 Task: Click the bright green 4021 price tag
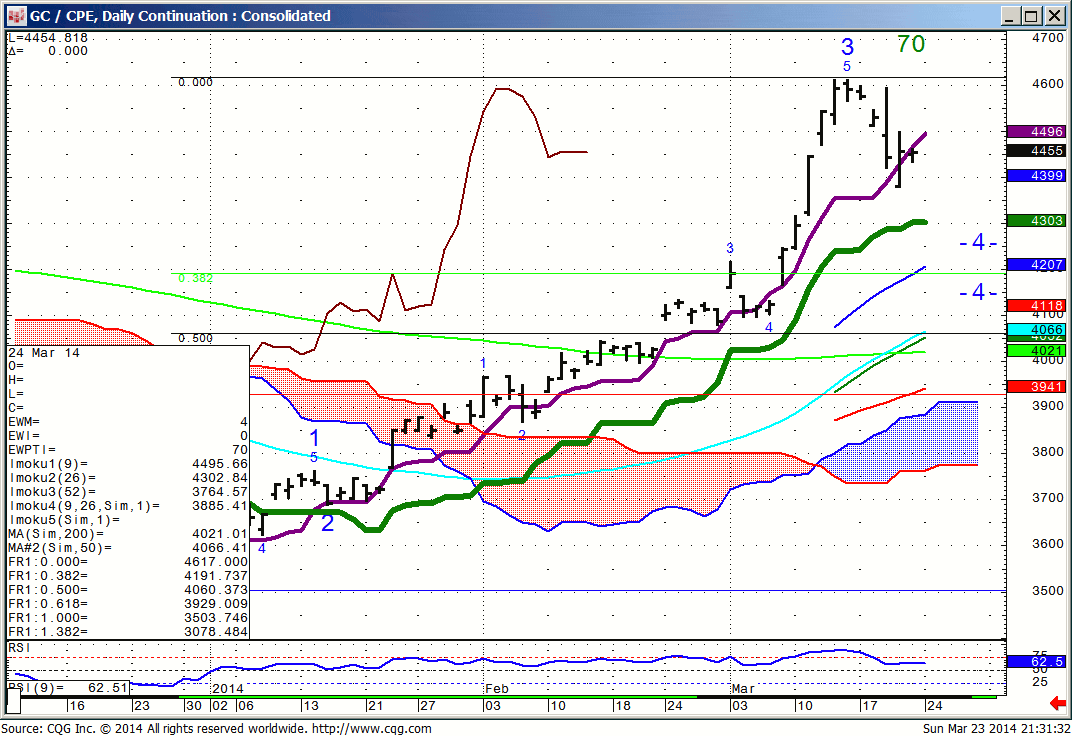[x=1036, y=351]
